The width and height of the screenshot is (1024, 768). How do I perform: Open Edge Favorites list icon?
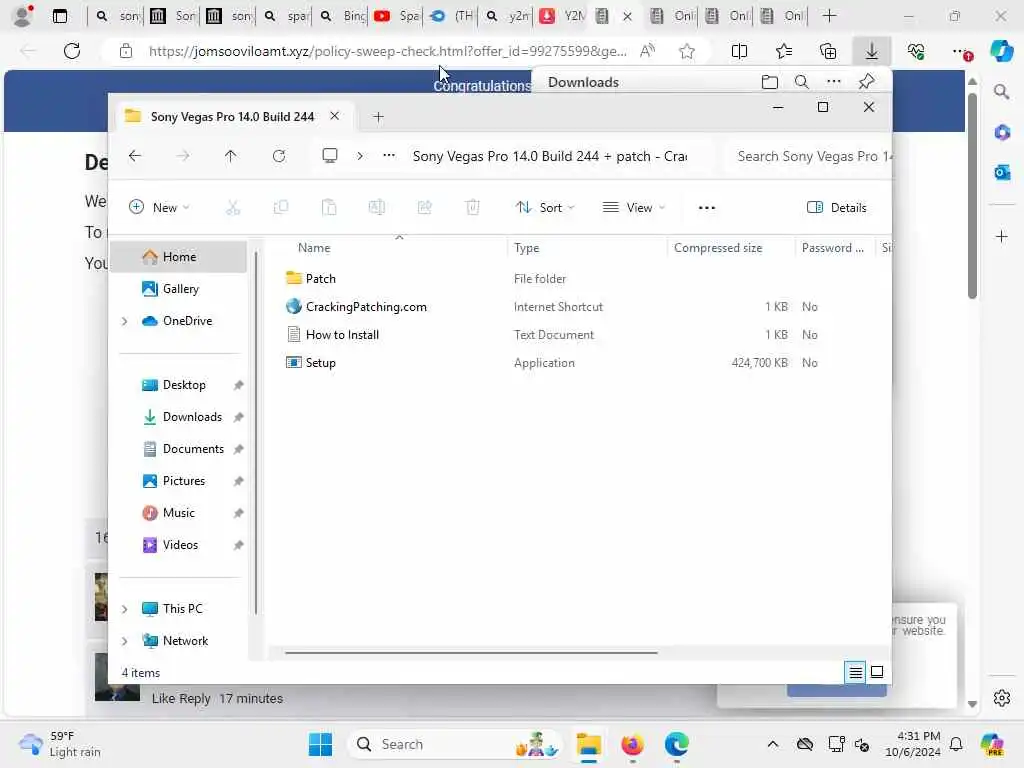point(784,51)
